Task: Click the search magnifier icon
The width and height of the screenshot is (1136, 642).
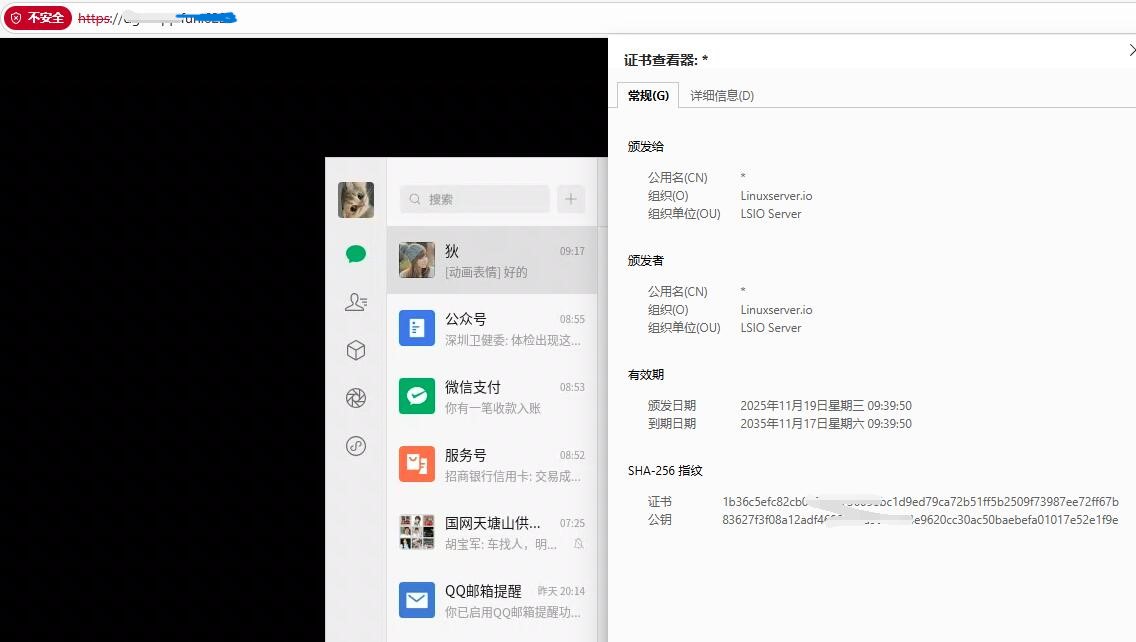Action: [414, 199]
